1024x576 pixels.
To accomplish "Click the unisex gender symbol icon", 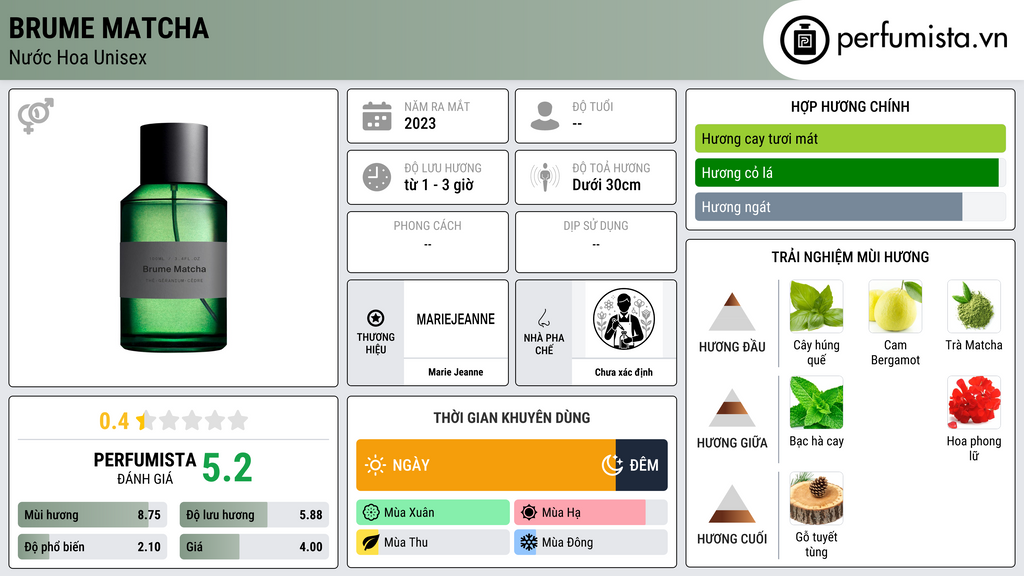I will click(35, 116).
